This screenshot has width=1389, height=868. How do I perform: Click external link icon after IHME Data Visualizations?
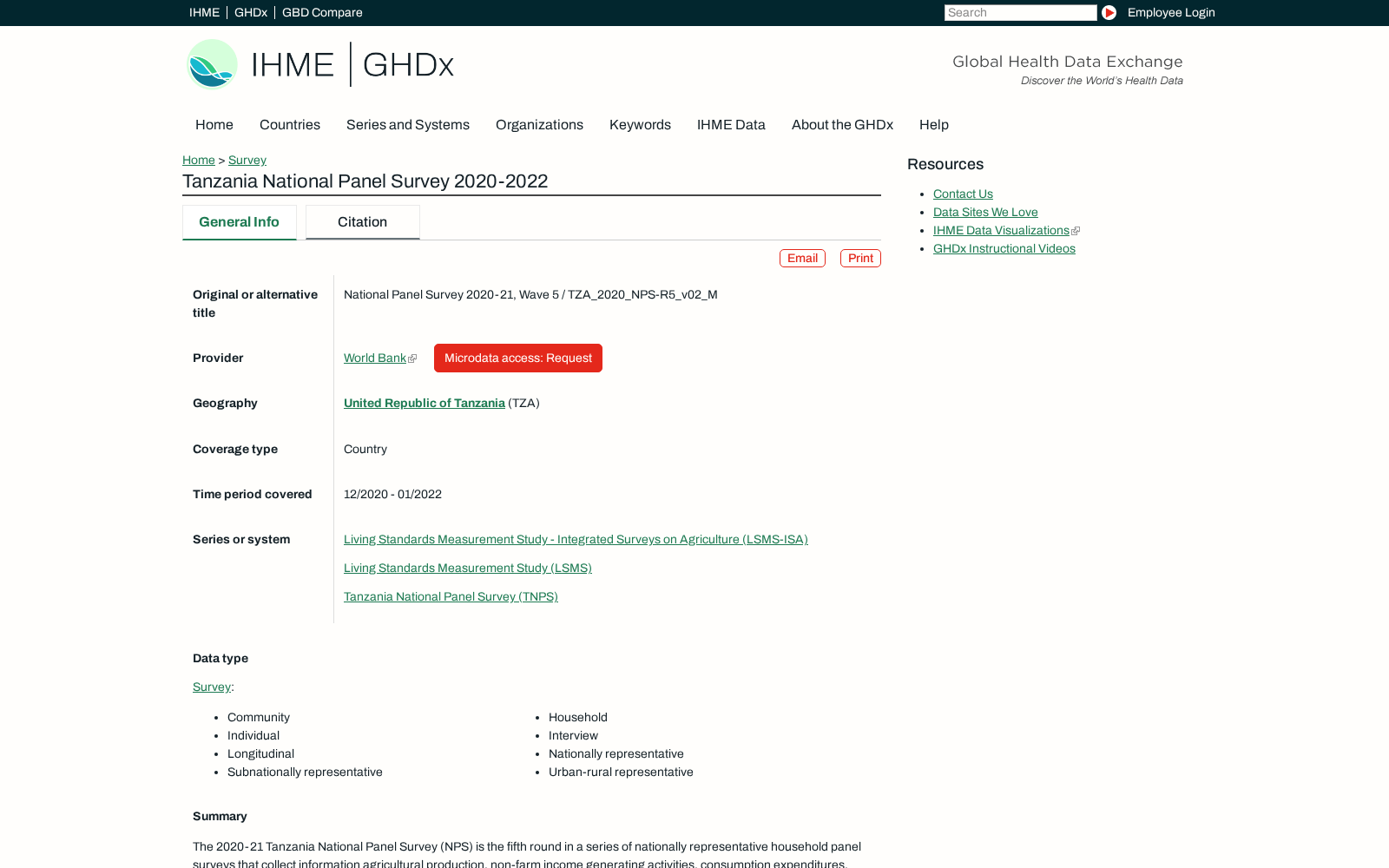1076,231
